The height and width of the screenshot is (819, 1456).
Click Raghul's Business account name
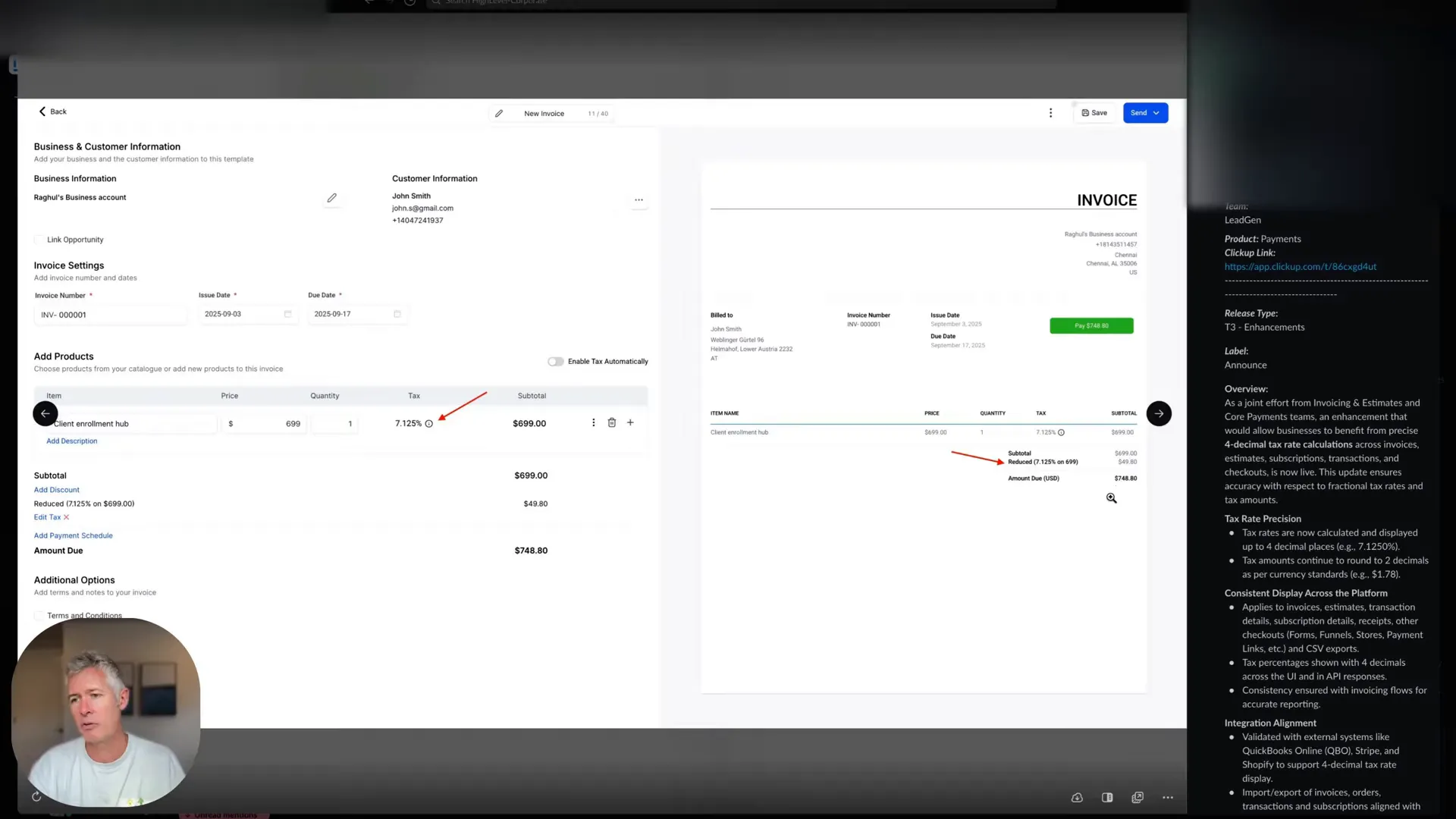80,198
